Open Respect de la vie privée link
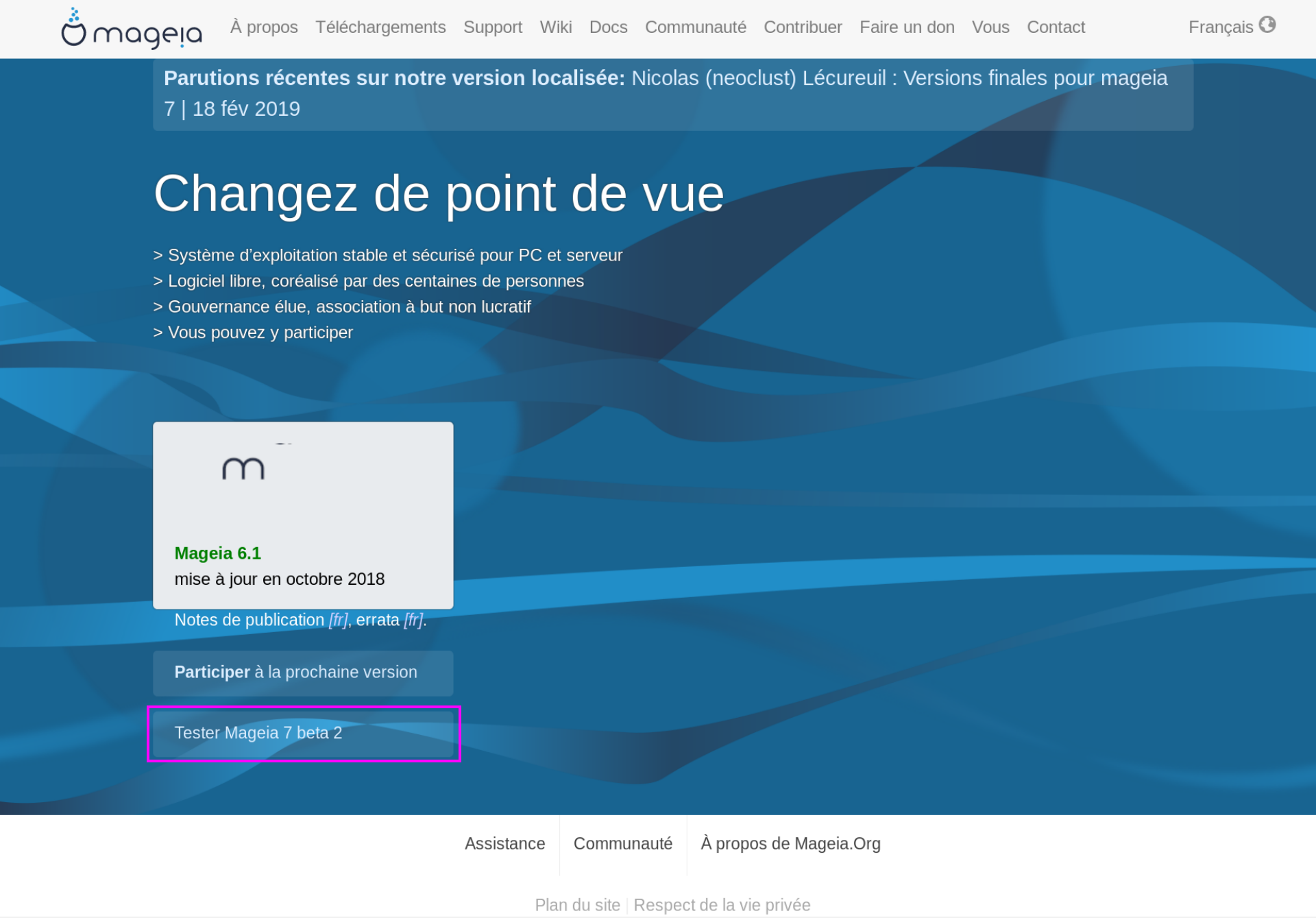Image resolution: width=1316 pixels, height=918 pixels. (x=722, y=905)
